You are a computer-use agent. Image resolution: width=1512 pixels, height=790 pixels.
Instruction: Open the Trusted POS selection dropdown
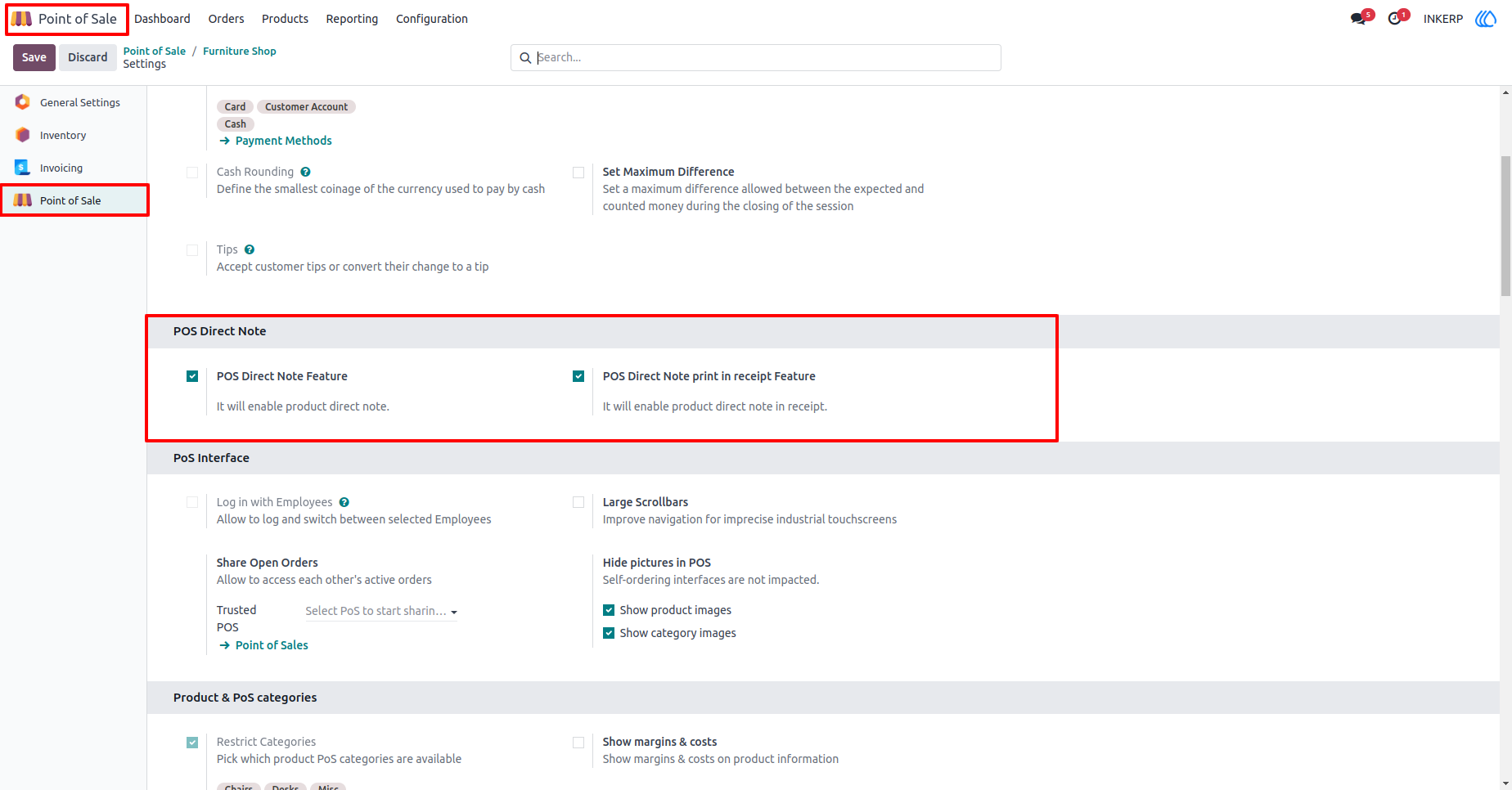click(380, 611)
